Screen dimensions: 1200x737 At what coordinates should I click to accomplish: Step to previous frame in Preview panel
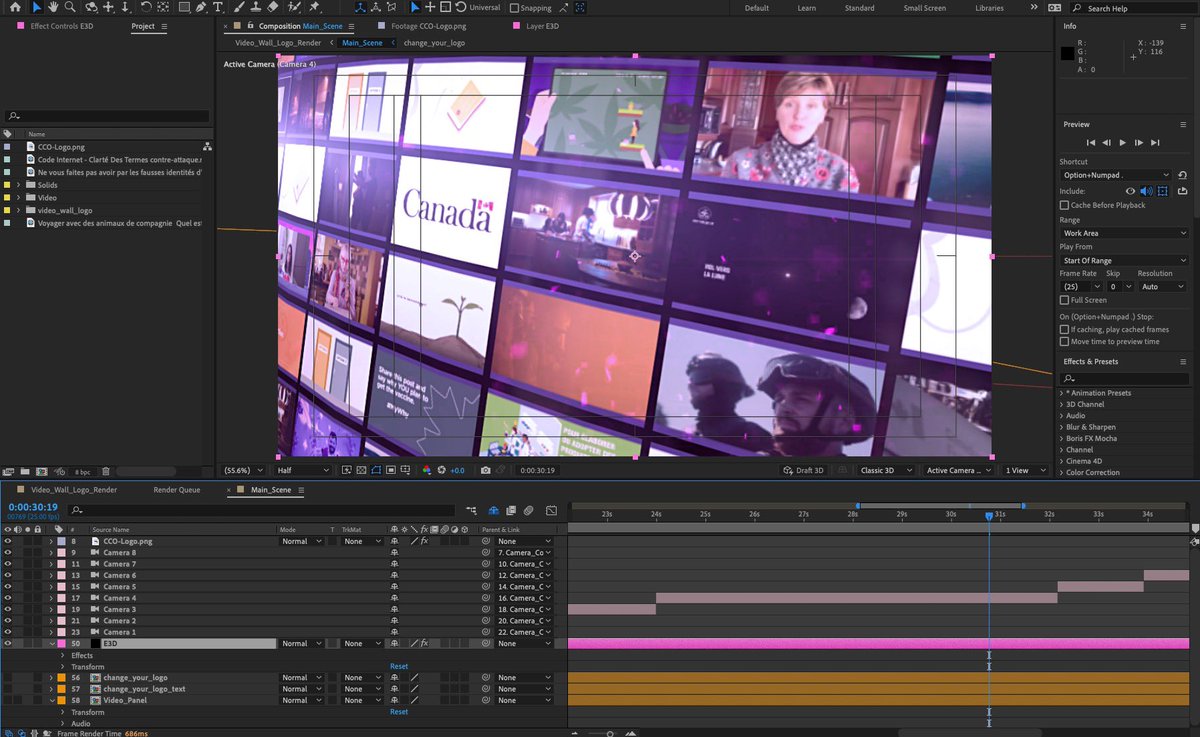(x=1107, y=143)
